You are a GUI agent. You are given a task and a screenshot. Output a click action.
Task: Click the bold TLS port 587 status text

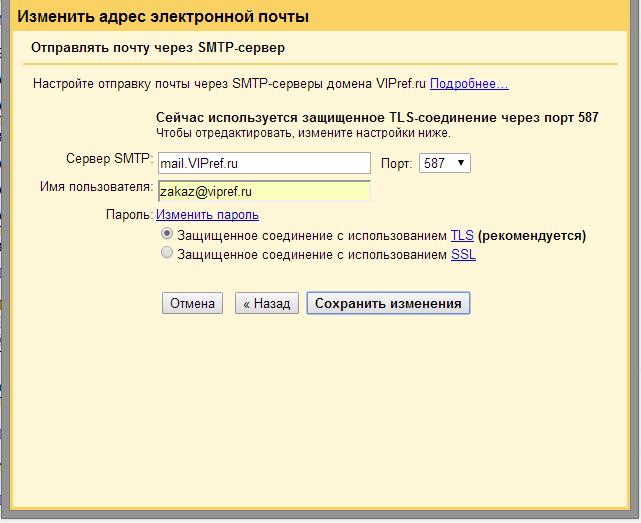pyautogui.click(x=377, y=118)
